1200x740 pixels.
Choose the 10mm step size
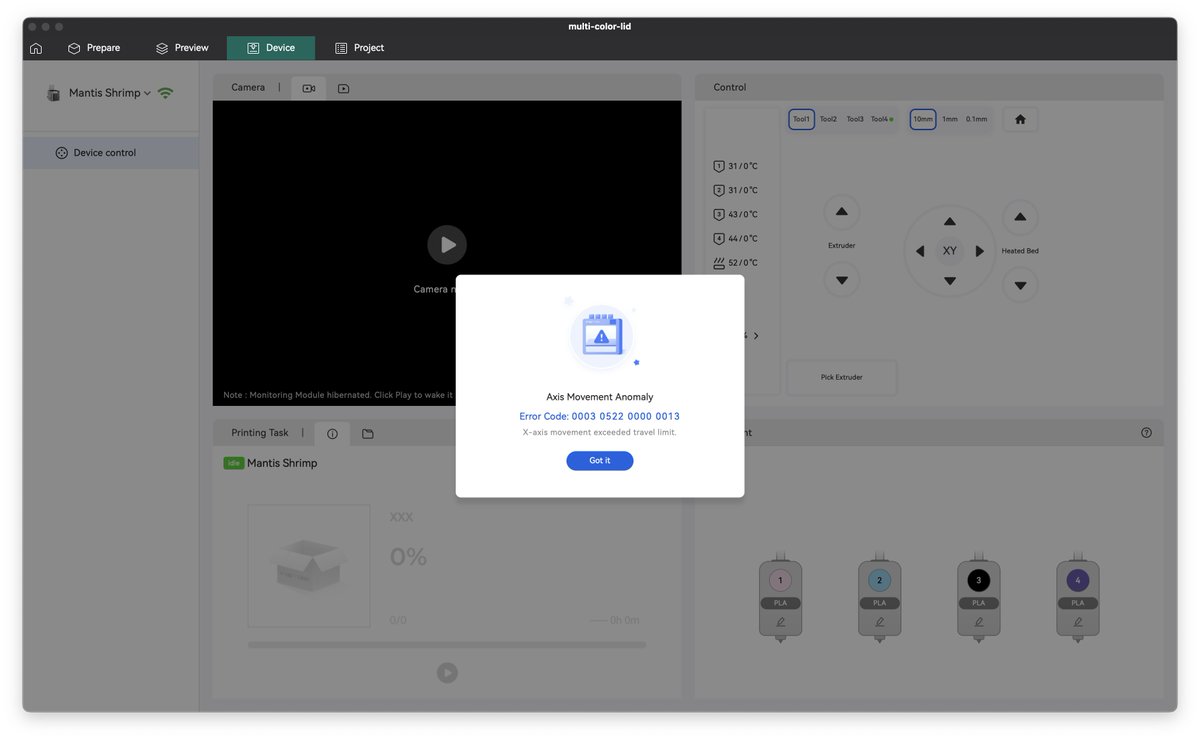[x=923, y=119]
